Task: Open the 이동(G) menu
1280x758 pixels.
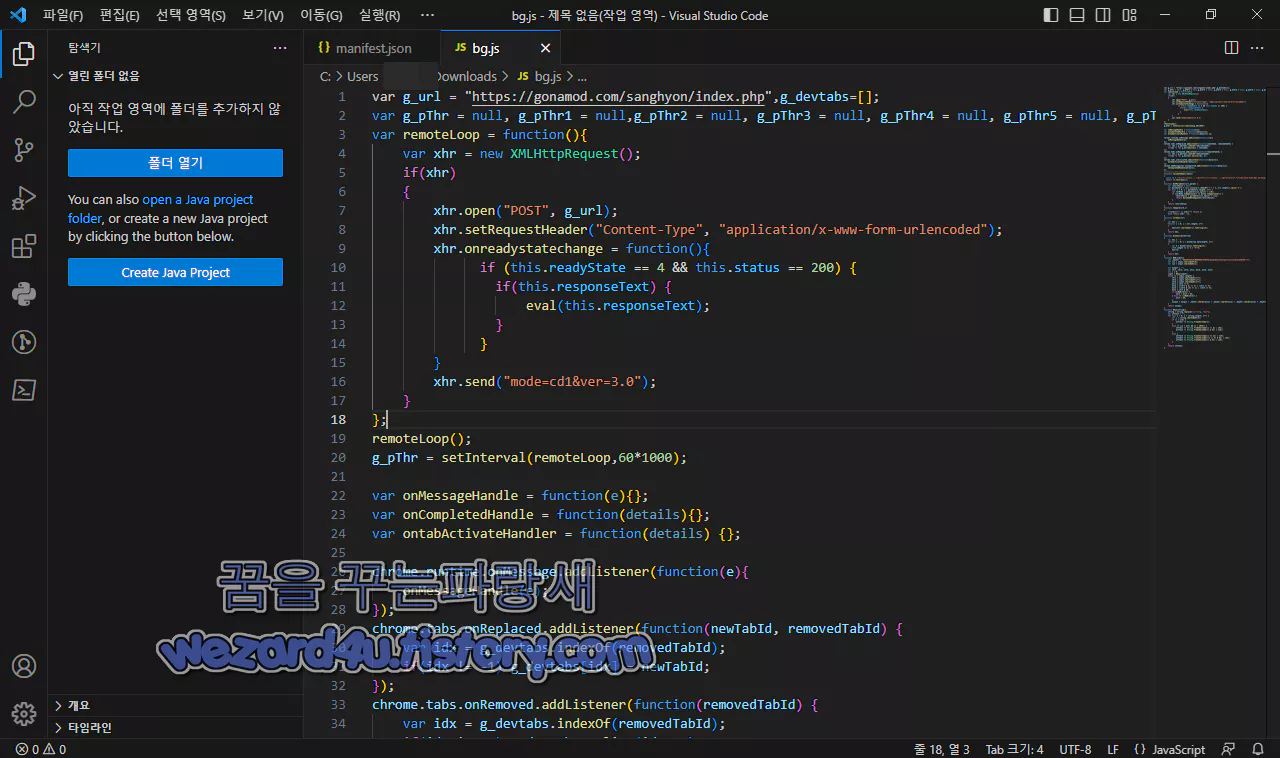Action: (x=321, y=15)
